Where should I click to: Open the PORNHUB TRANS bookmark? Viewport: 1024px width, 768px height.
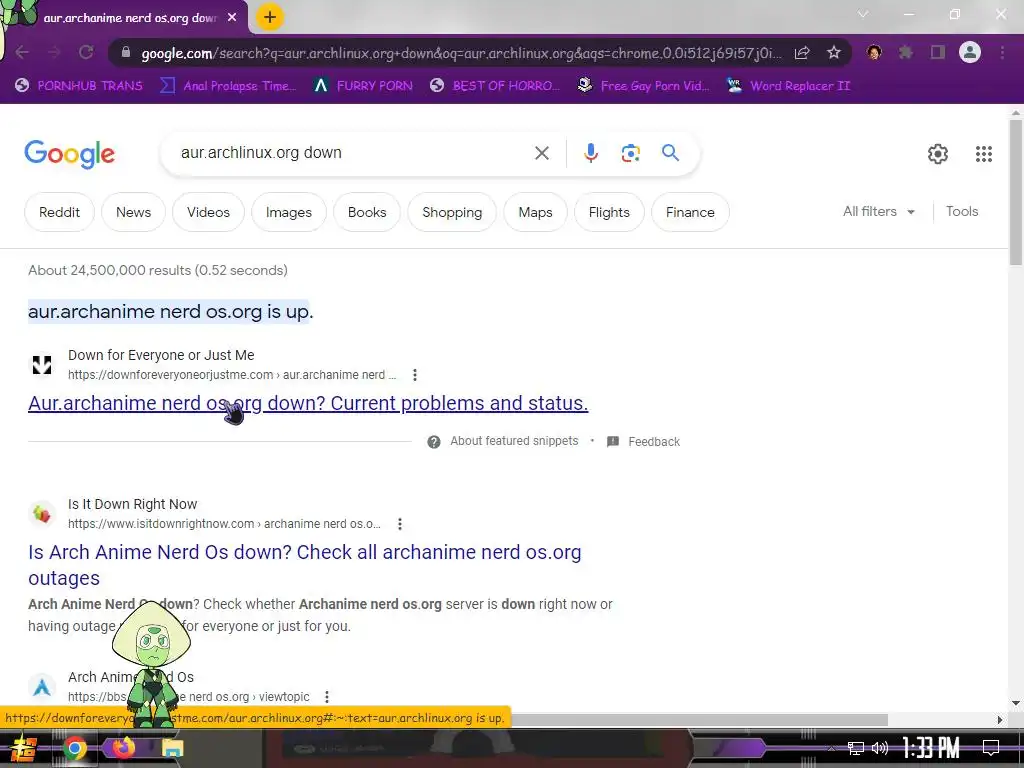click(x=79, y=86)
